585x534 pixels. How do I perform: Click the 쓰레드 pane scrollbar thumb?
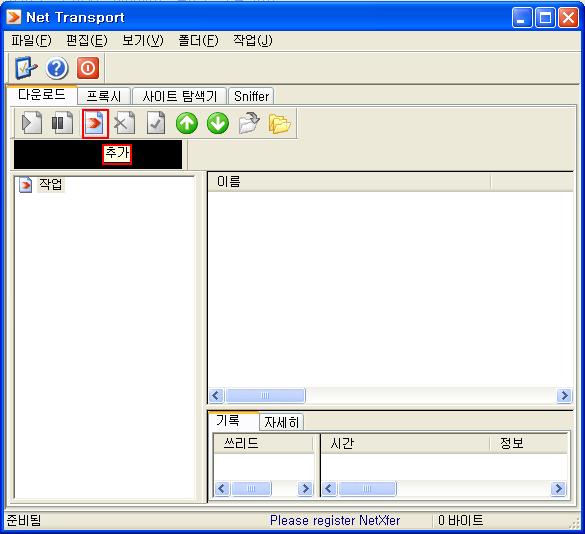point(251,488)
